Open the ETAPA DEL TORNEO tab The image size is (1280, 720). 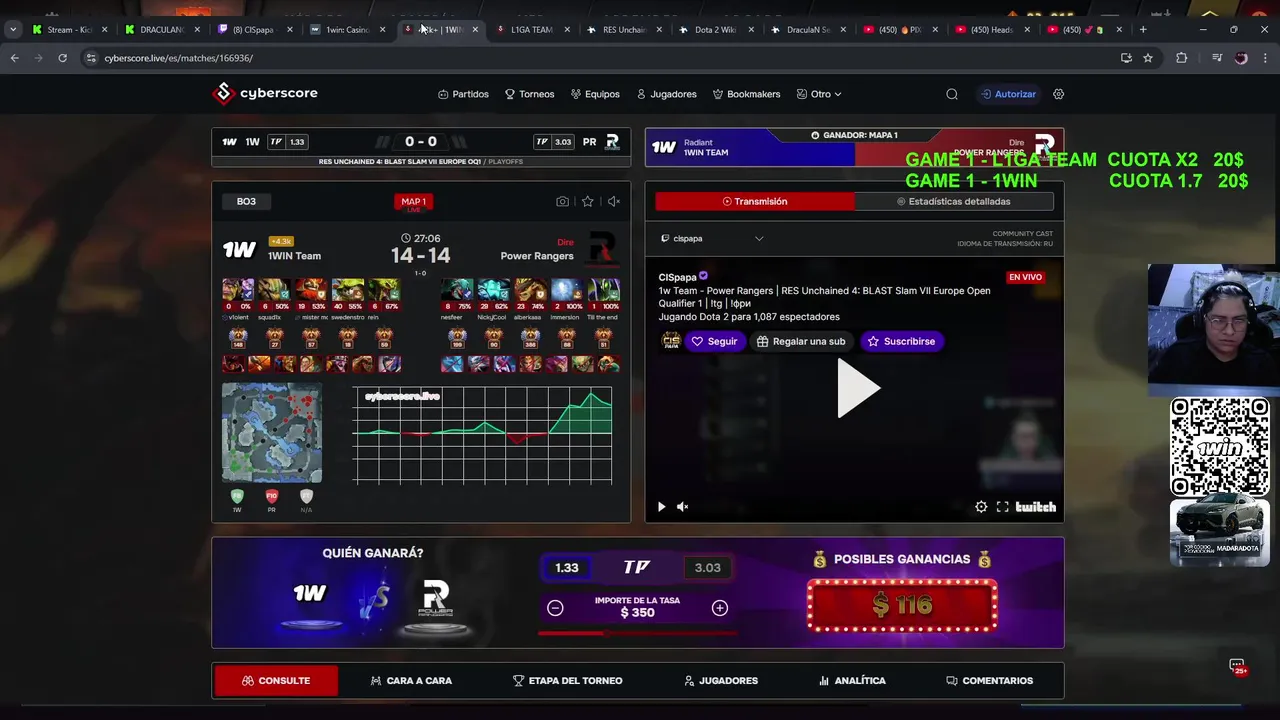coord(567,681)
